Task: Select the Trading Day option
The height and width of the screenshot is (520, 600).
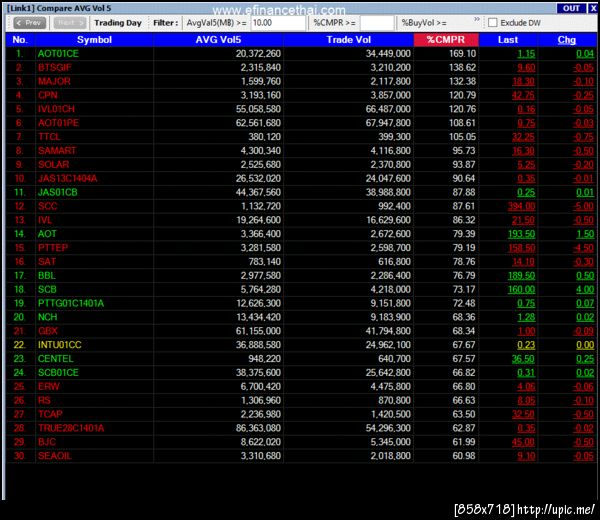Action: (x=118, y=23)
